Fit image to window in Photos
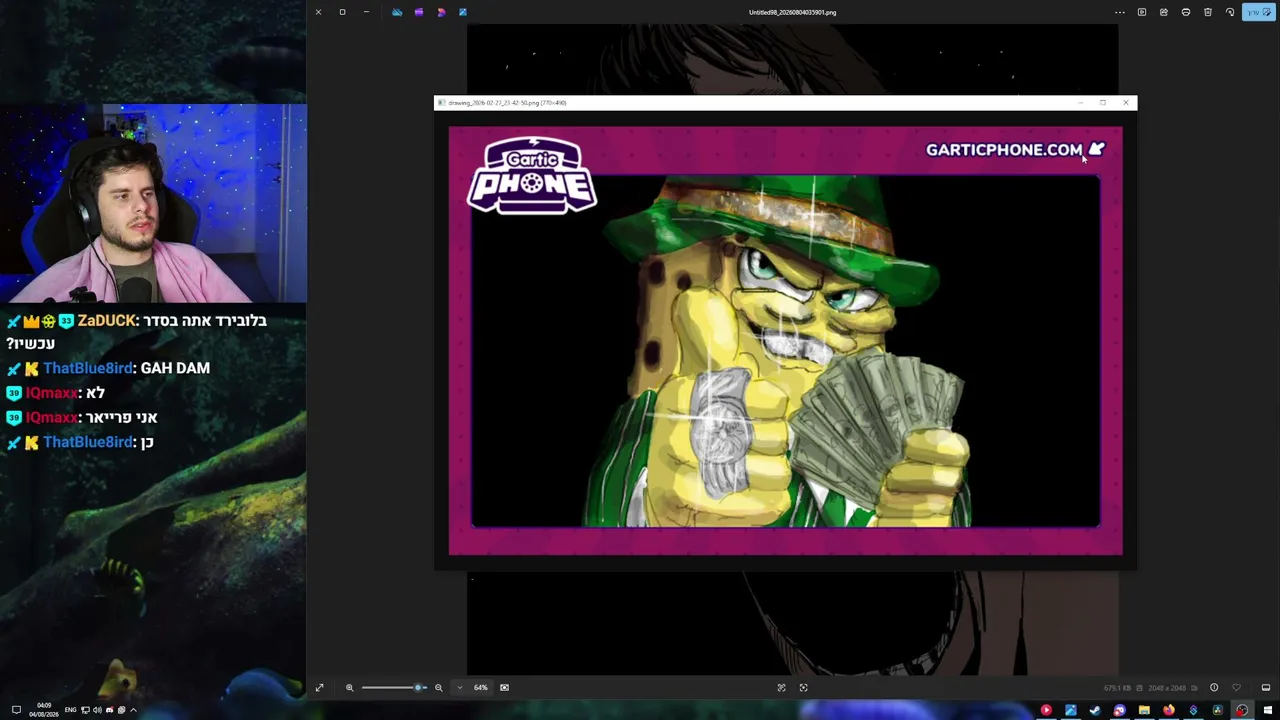The width and height of the screenshot is (1280, 720). click(x=504, y=688)
